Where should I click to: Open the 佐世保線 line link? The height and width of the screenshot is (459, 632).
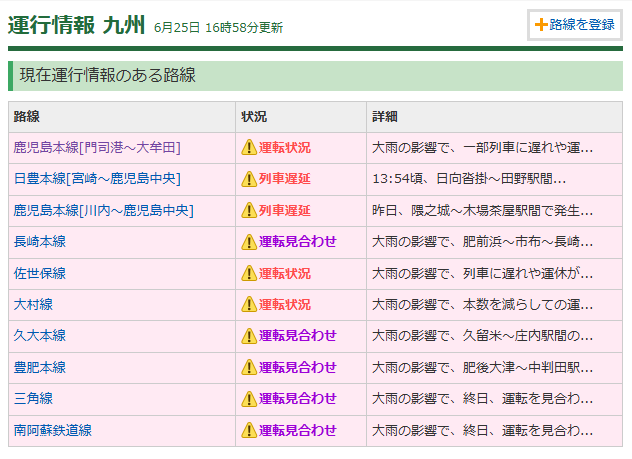tap(40, 273)
